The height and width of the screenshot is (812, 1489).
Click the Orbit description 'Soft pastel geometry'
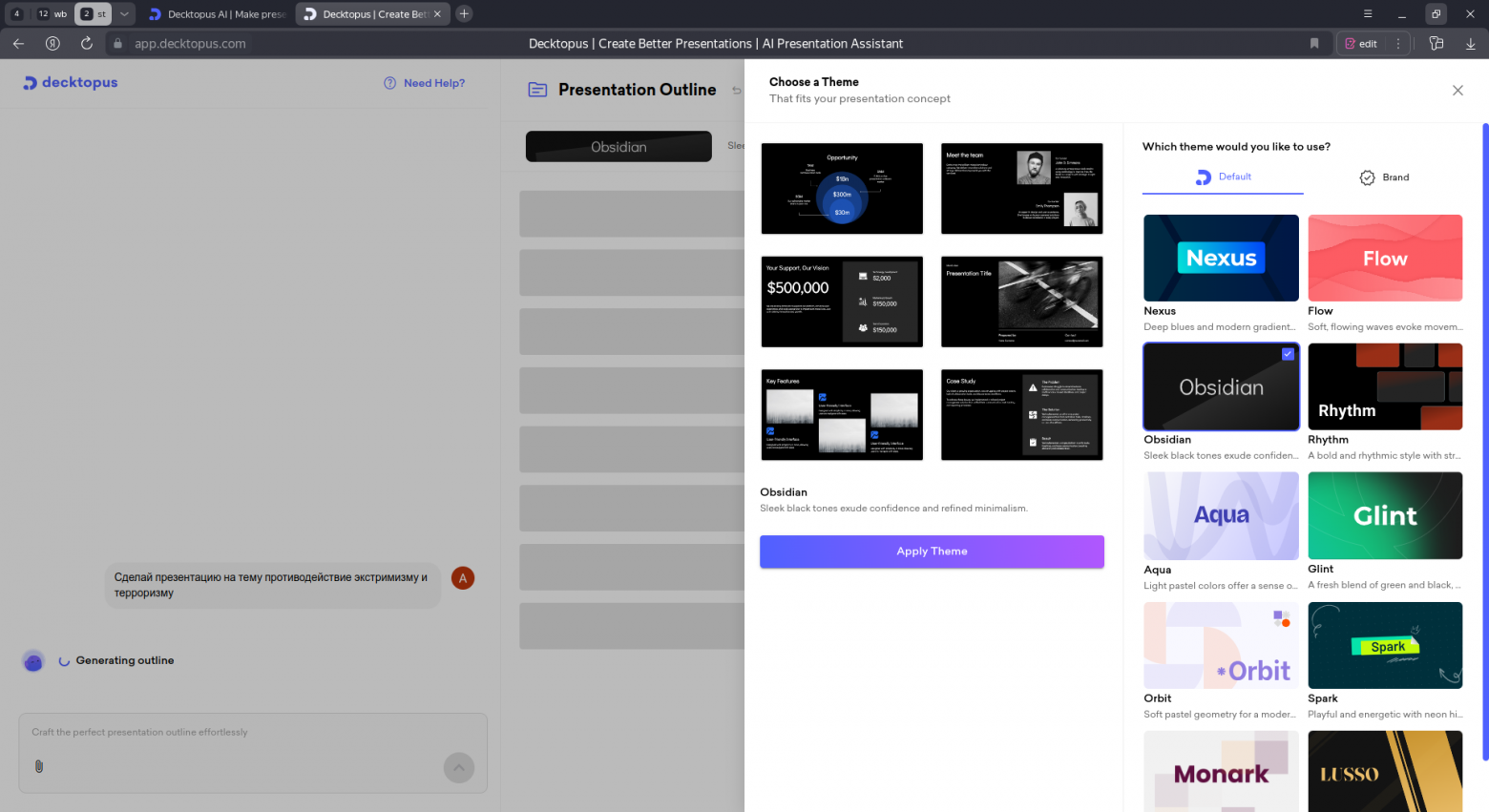tap(1220, 715)
